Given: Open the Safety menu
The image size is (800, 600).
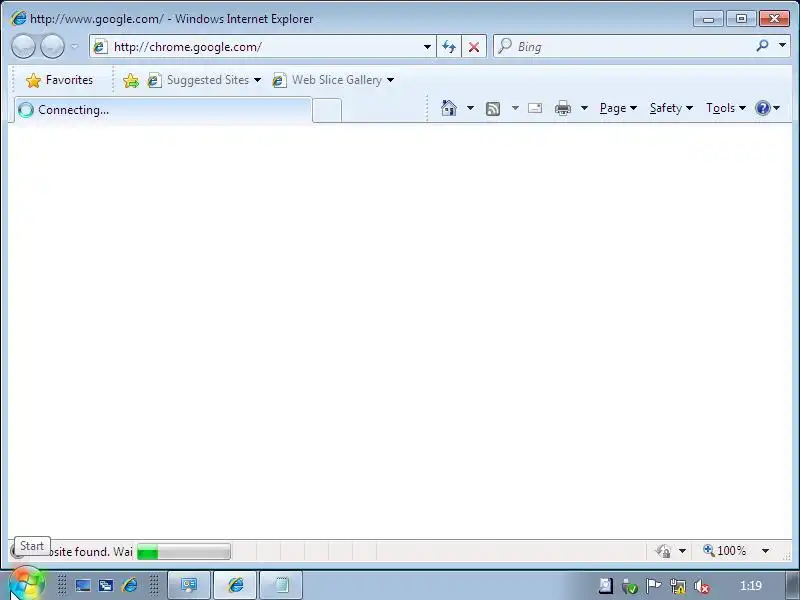Looking at the screenshot, I should point(671,108).
